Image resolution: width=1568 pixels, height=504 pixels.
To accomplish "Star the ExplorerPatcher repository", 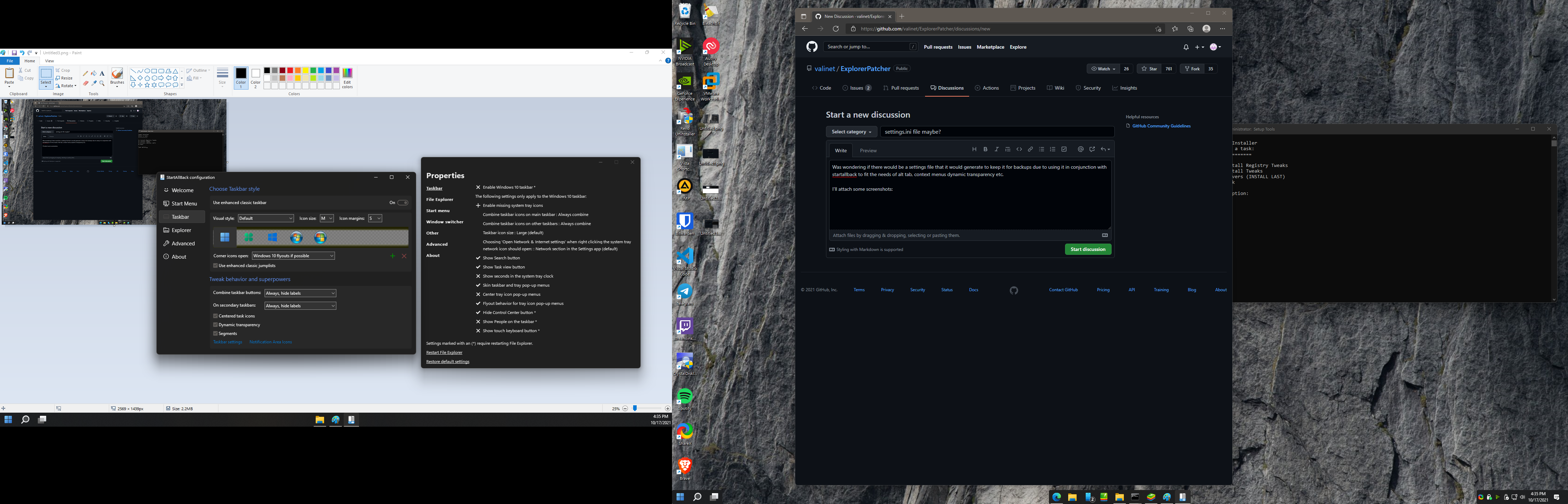I will click(x=1149, y=69).
